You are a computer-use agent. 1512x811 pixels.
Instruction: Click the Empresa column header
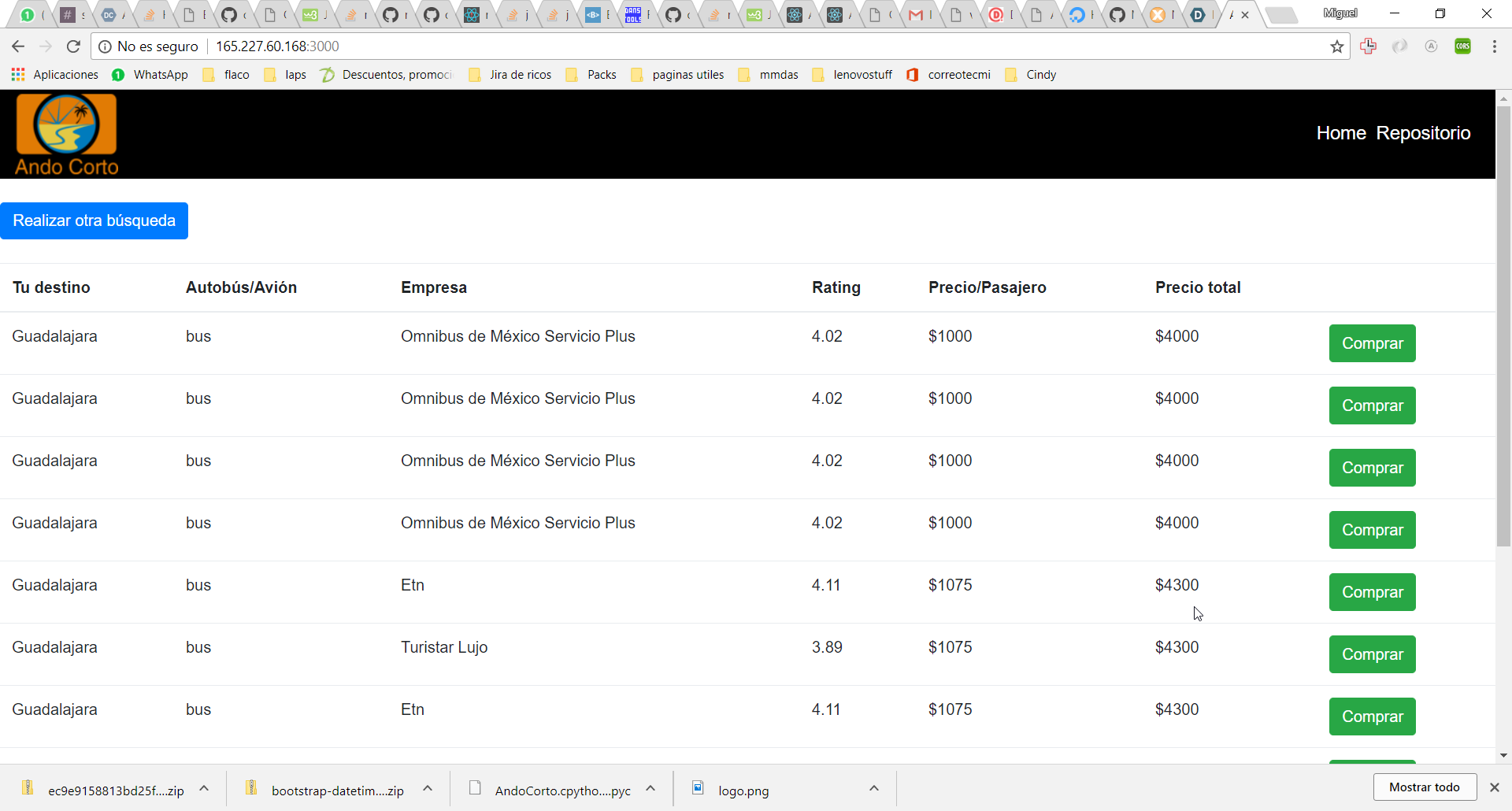tap(434, 287)
